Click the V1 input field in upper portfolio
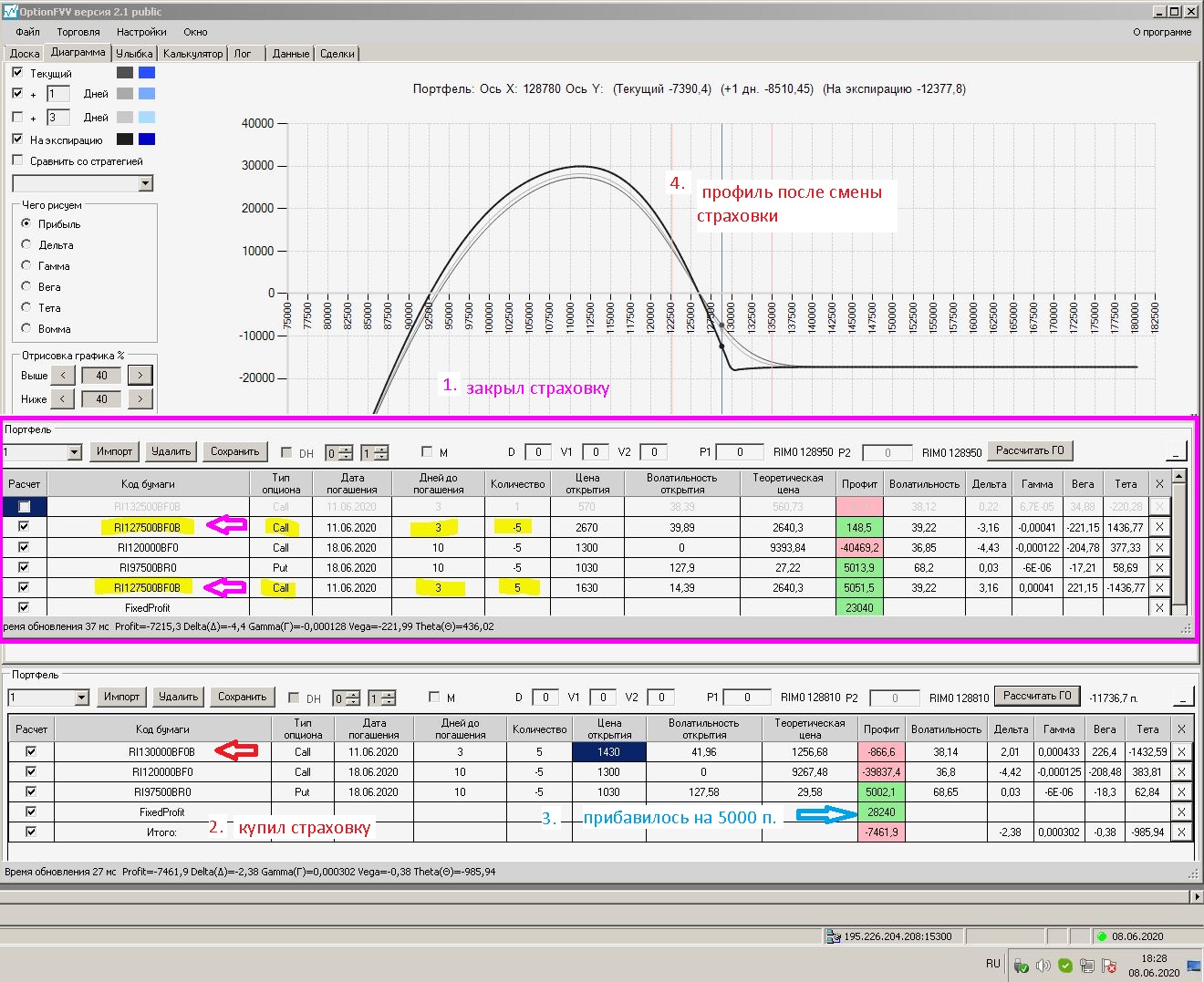Image resolution: width=1204 pixels, height=982 pixels. [596, 451]
